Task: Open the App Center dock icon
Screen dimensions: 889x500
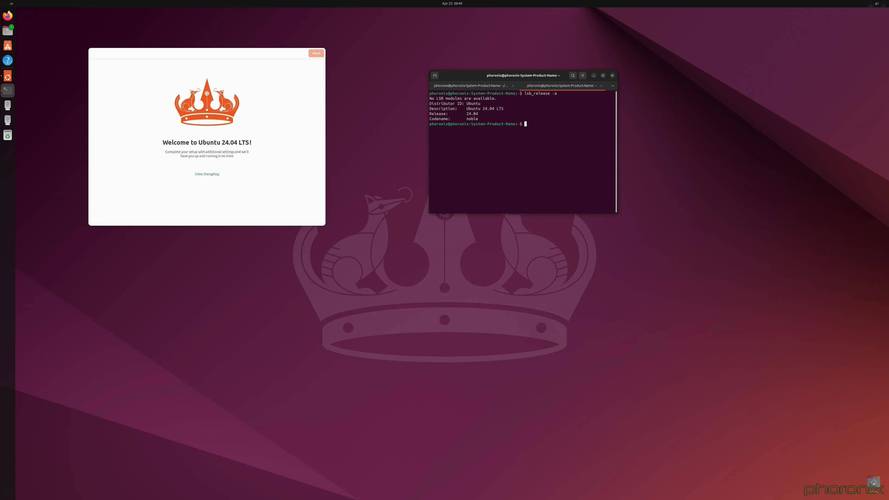Action: 8,46
